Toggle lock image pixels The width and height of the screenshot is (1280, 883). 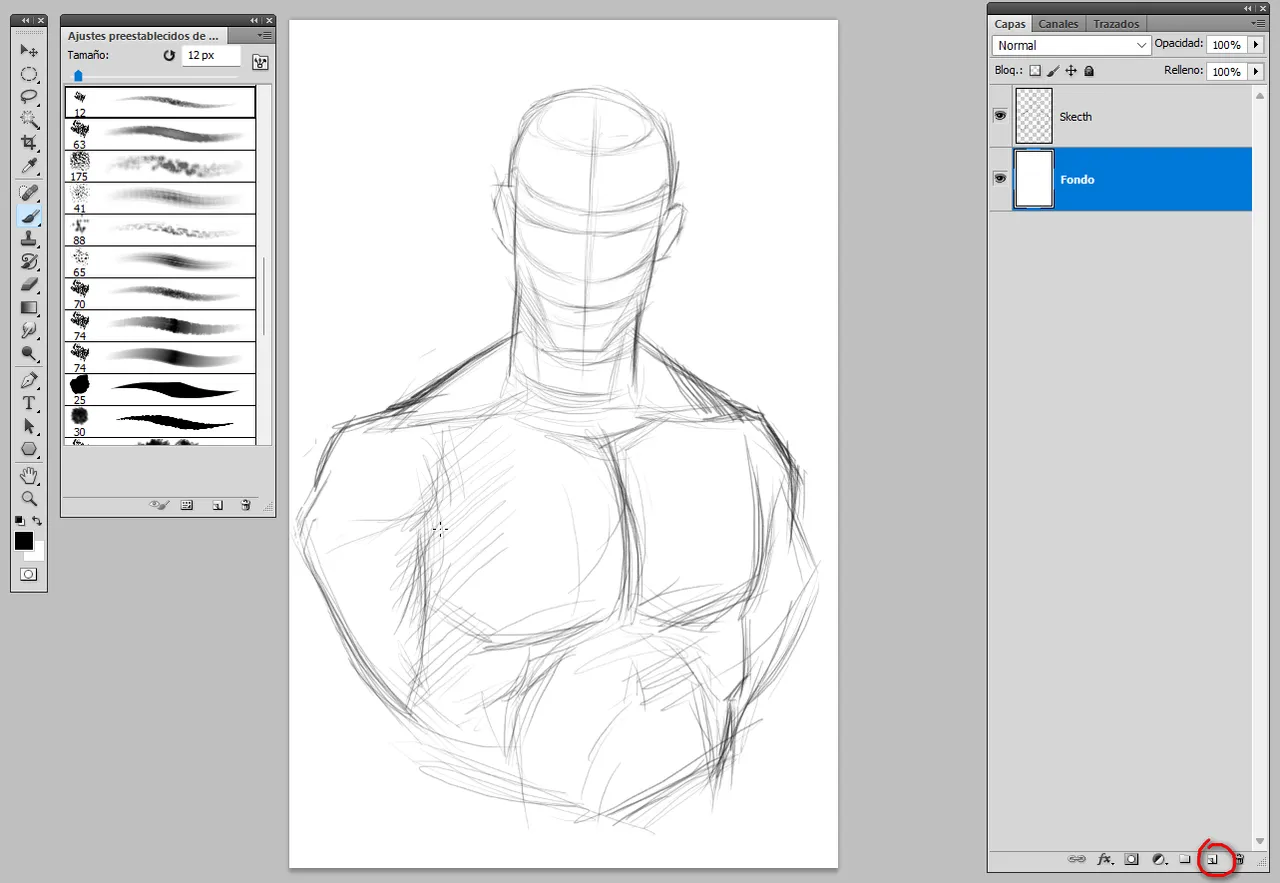coord(1053,71)
